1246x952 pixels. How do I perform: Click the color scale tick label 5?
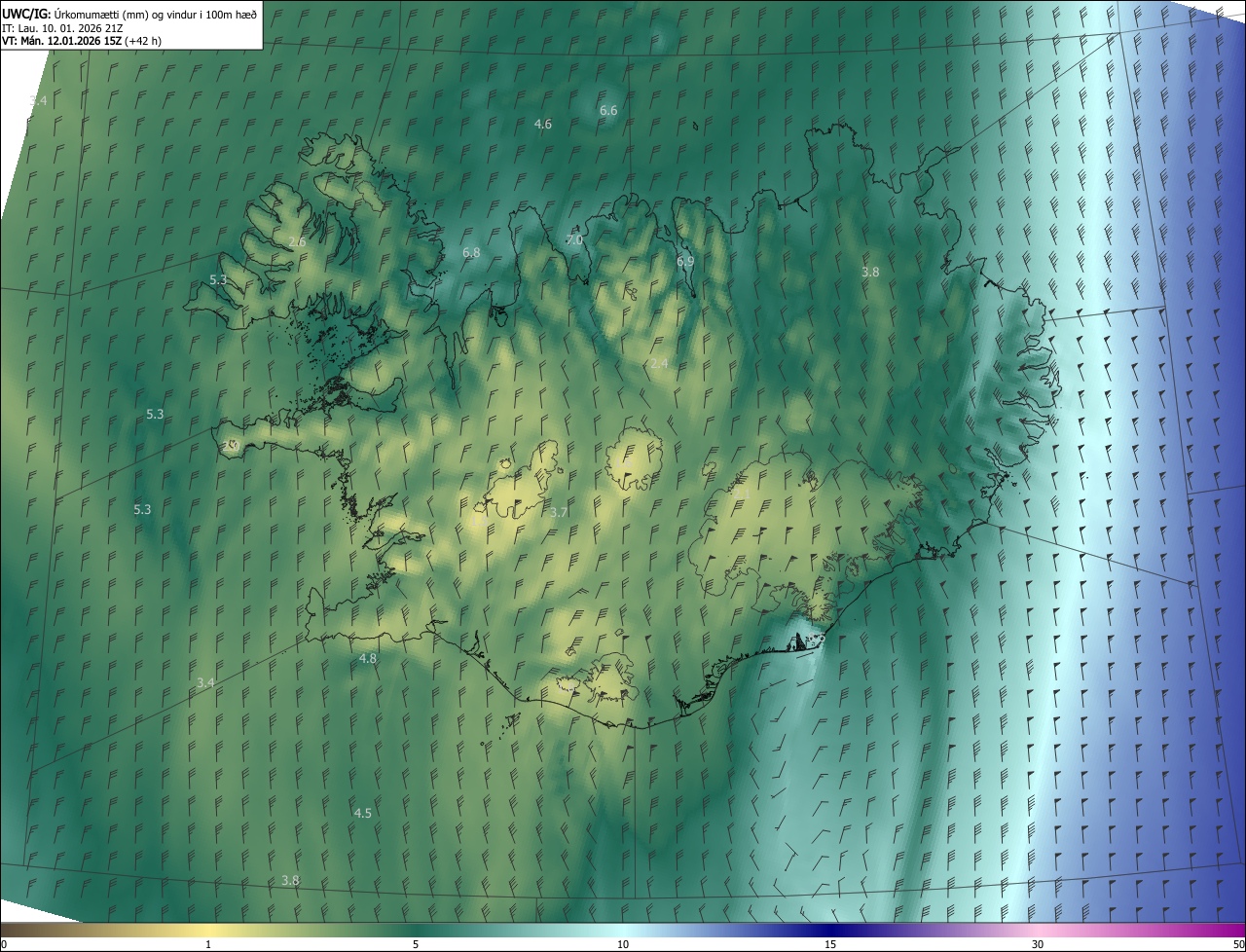416,944
